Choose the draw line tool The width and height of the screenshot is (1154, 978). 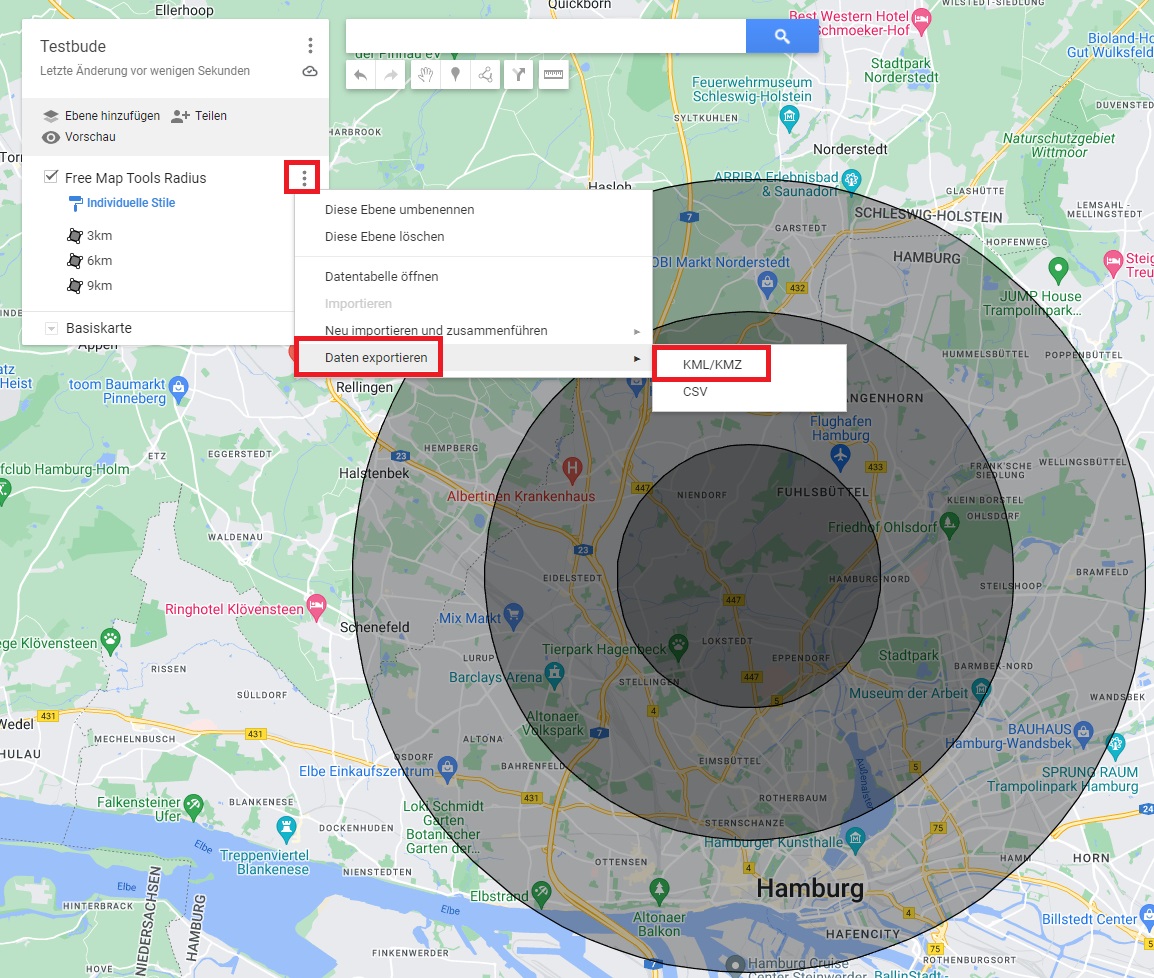tap(486, 74)
